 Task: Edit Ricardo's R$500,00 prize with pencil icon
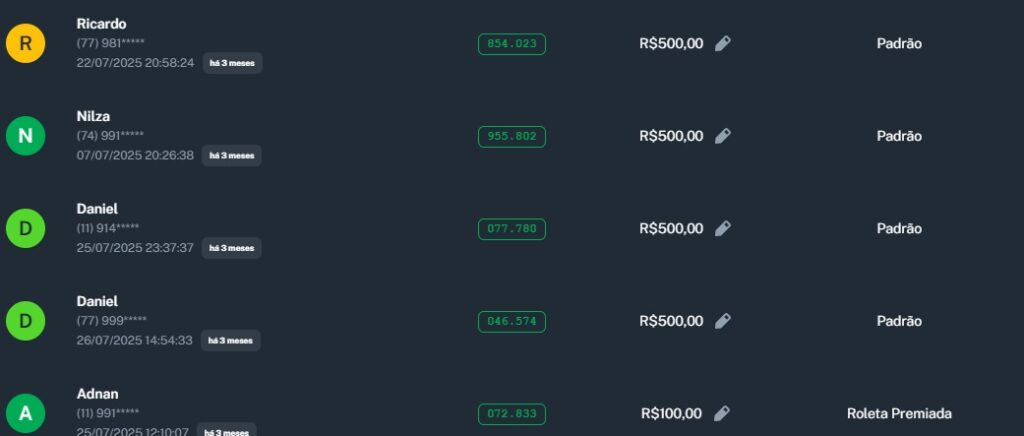723,44
